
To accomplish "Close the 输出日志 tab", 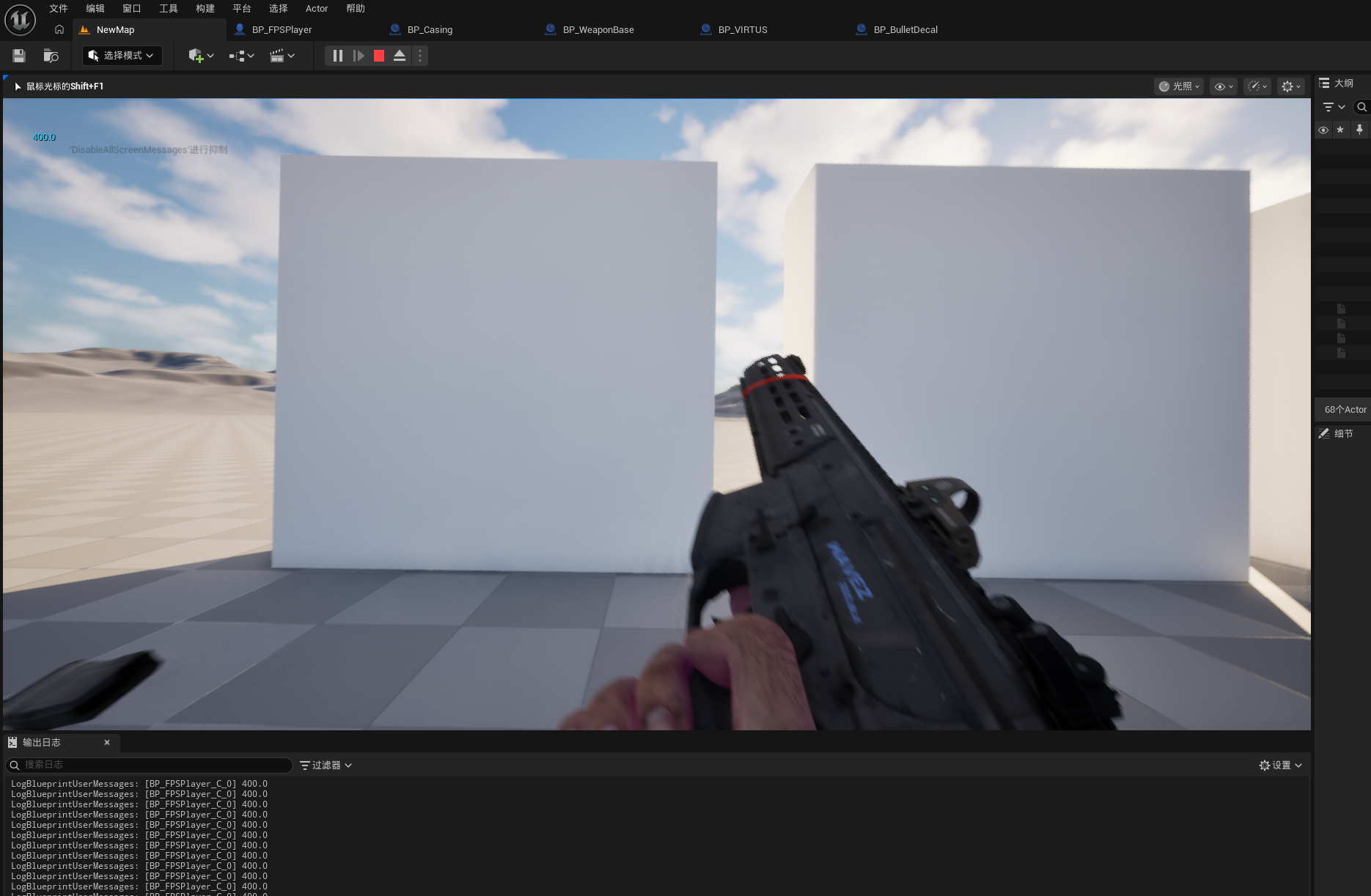I will pyautogui.click(x=107, y=743).
